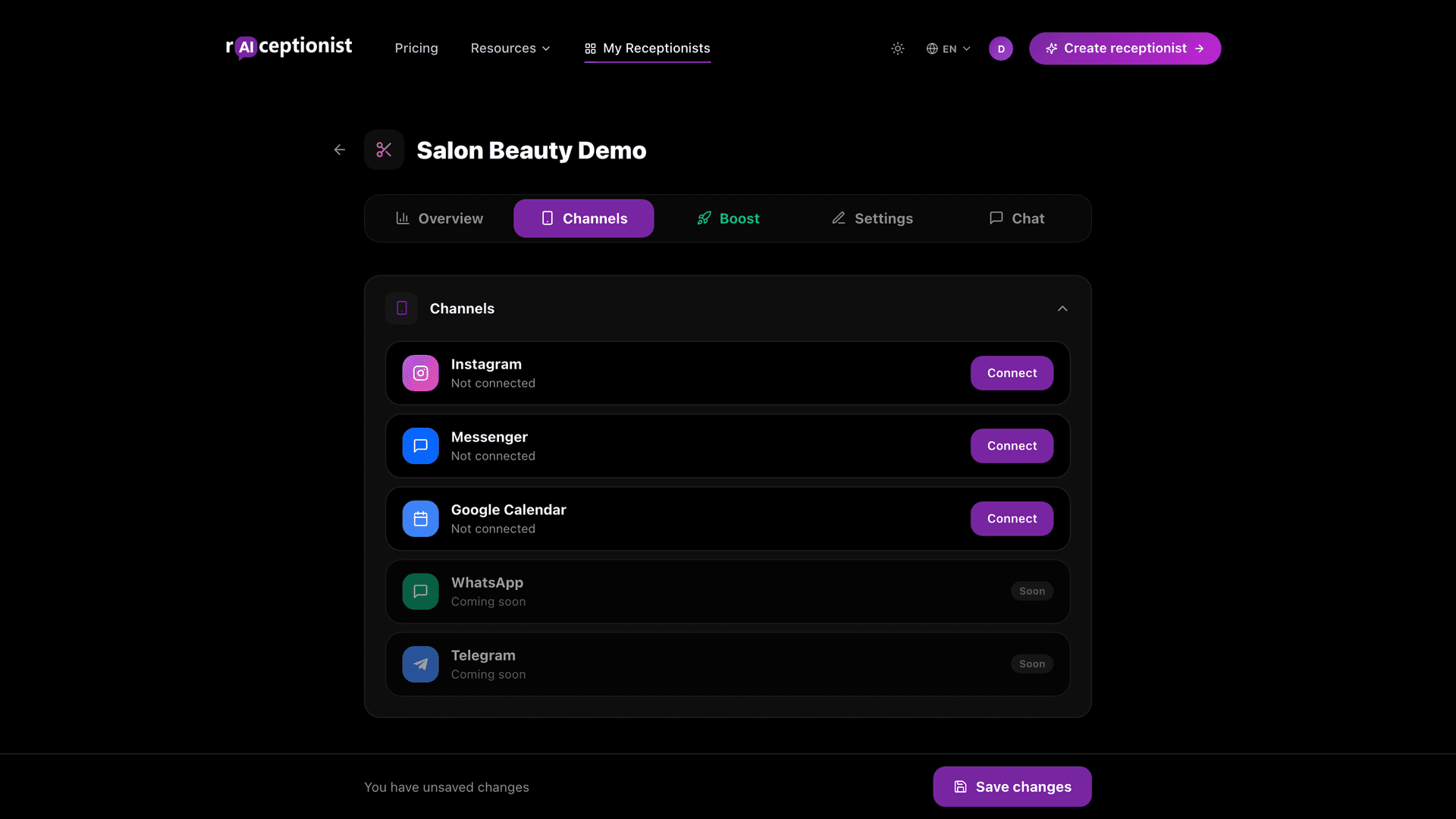Open the EN language dropdown
The height and width of the screenshot is (819, 1456).
(948, 49)
